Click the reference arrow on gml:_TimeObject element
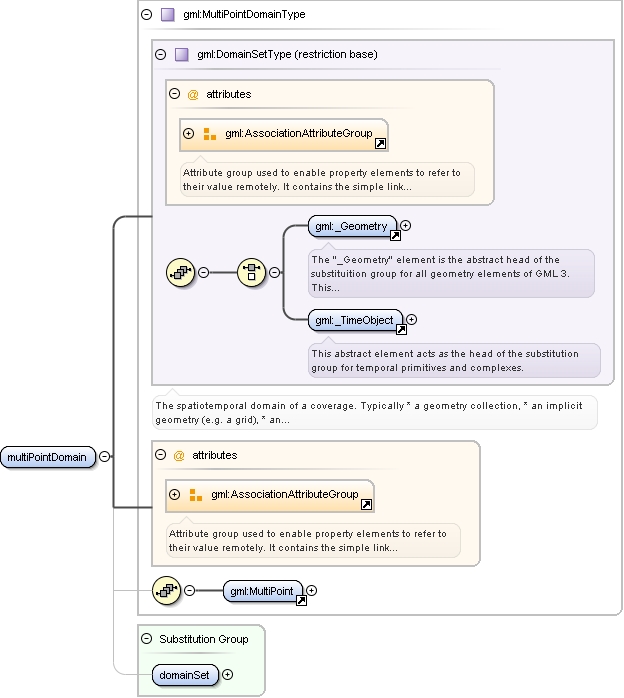The height and width of the screenshot is (698, 624). click(401, 329)
